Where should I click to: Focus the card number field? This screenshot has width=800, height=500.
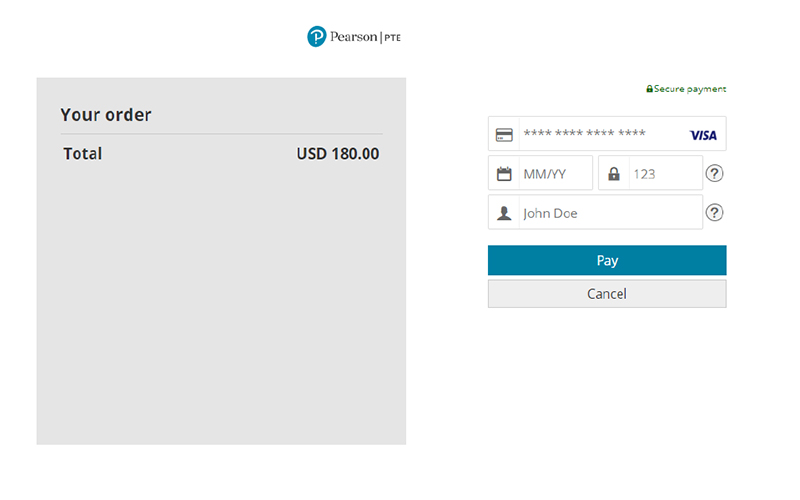pos(607,134)
